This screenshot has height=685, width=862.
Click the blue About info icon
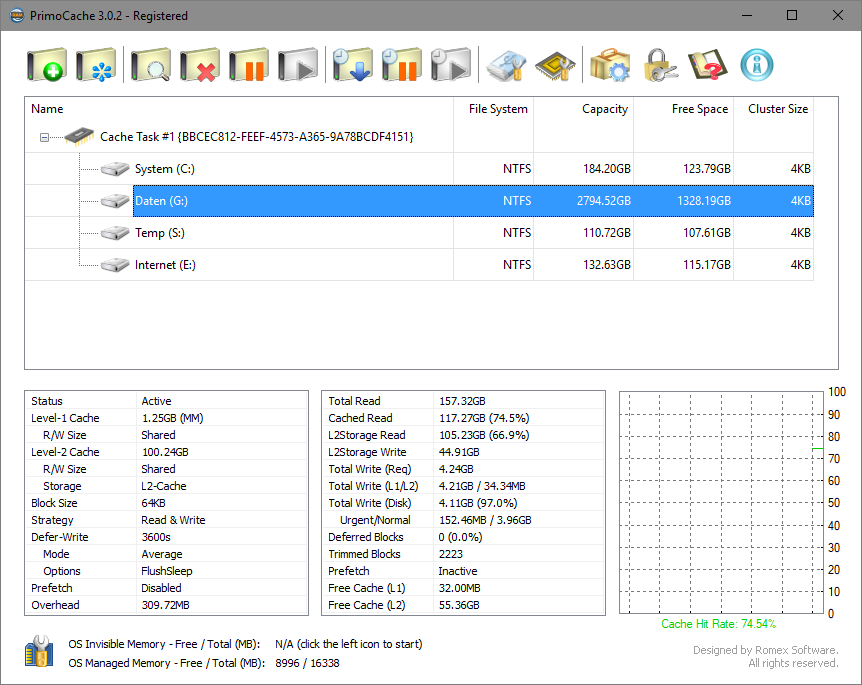(757, 65)
